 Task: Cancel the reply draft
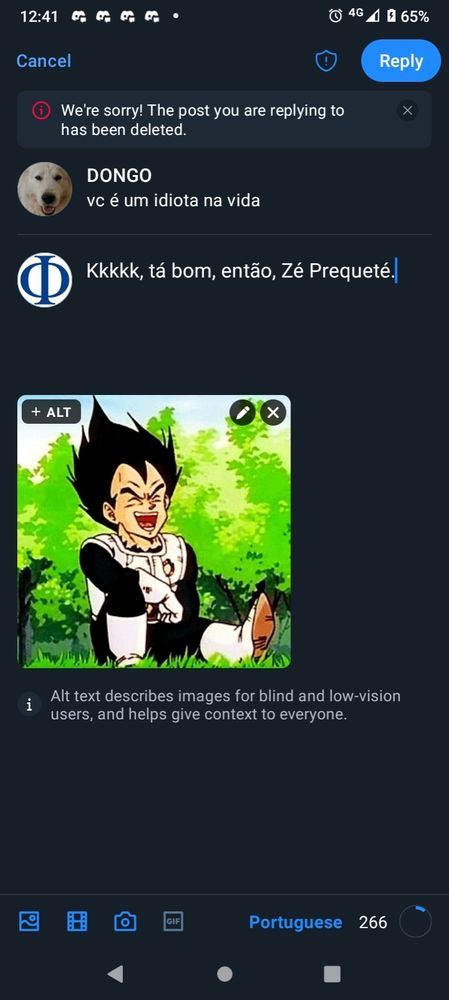coord(43,61)
